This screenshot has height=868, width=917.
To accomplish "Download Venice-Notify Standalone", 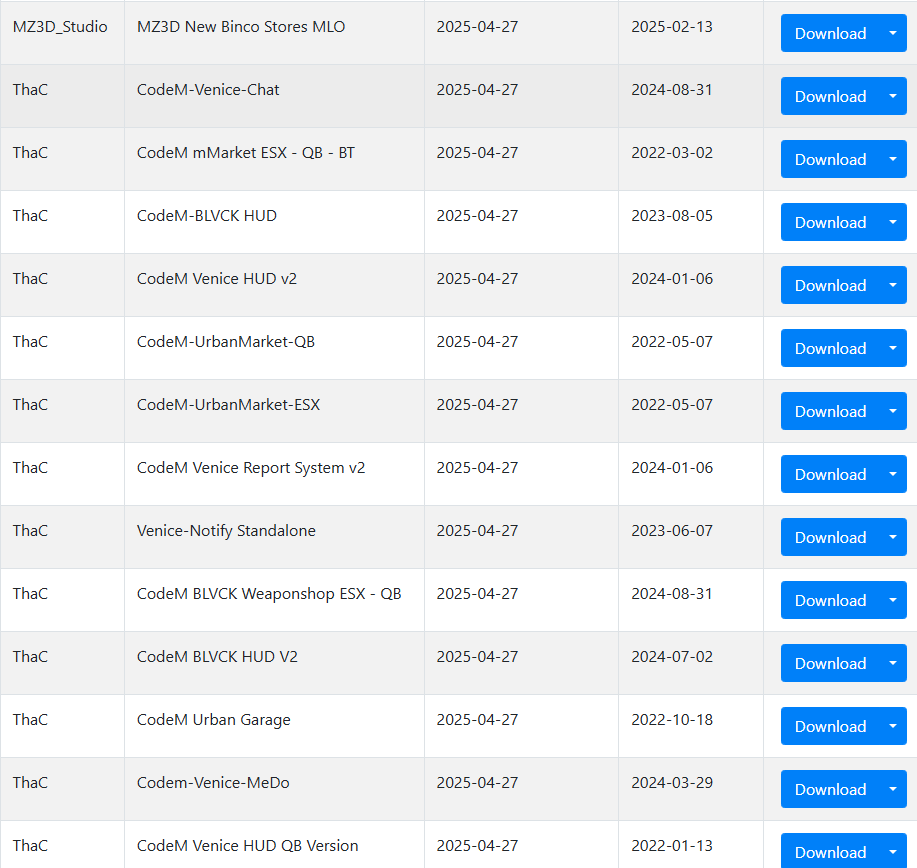I will click(830, 537).
